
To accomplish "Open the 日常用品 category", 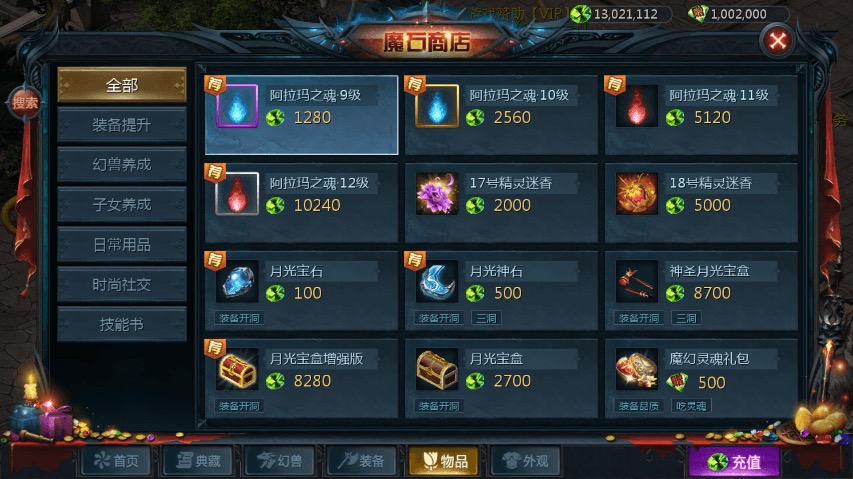I will click(122, 245).
